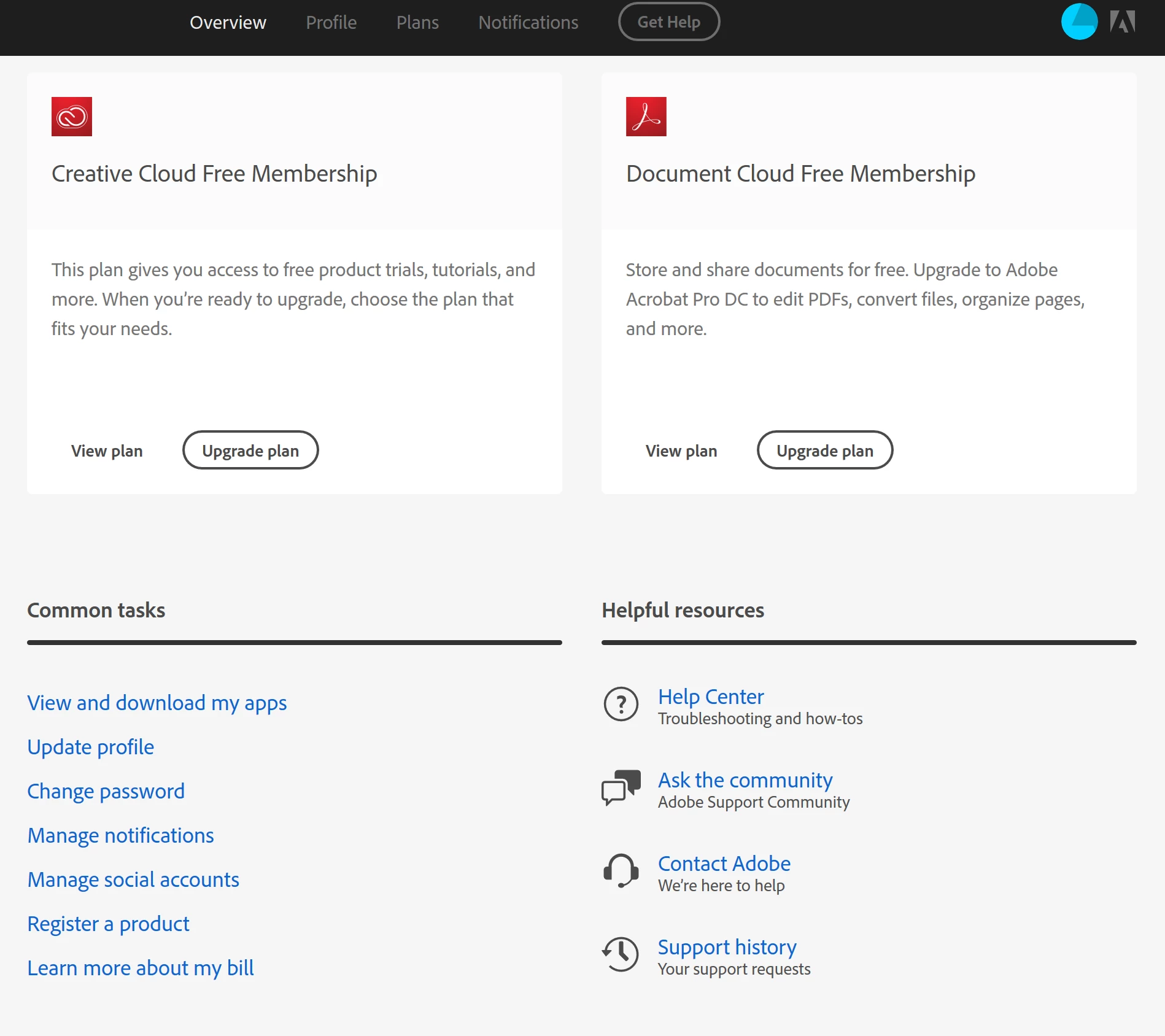
Task: Open the Support history link
Action: click(x=727, y=947)
